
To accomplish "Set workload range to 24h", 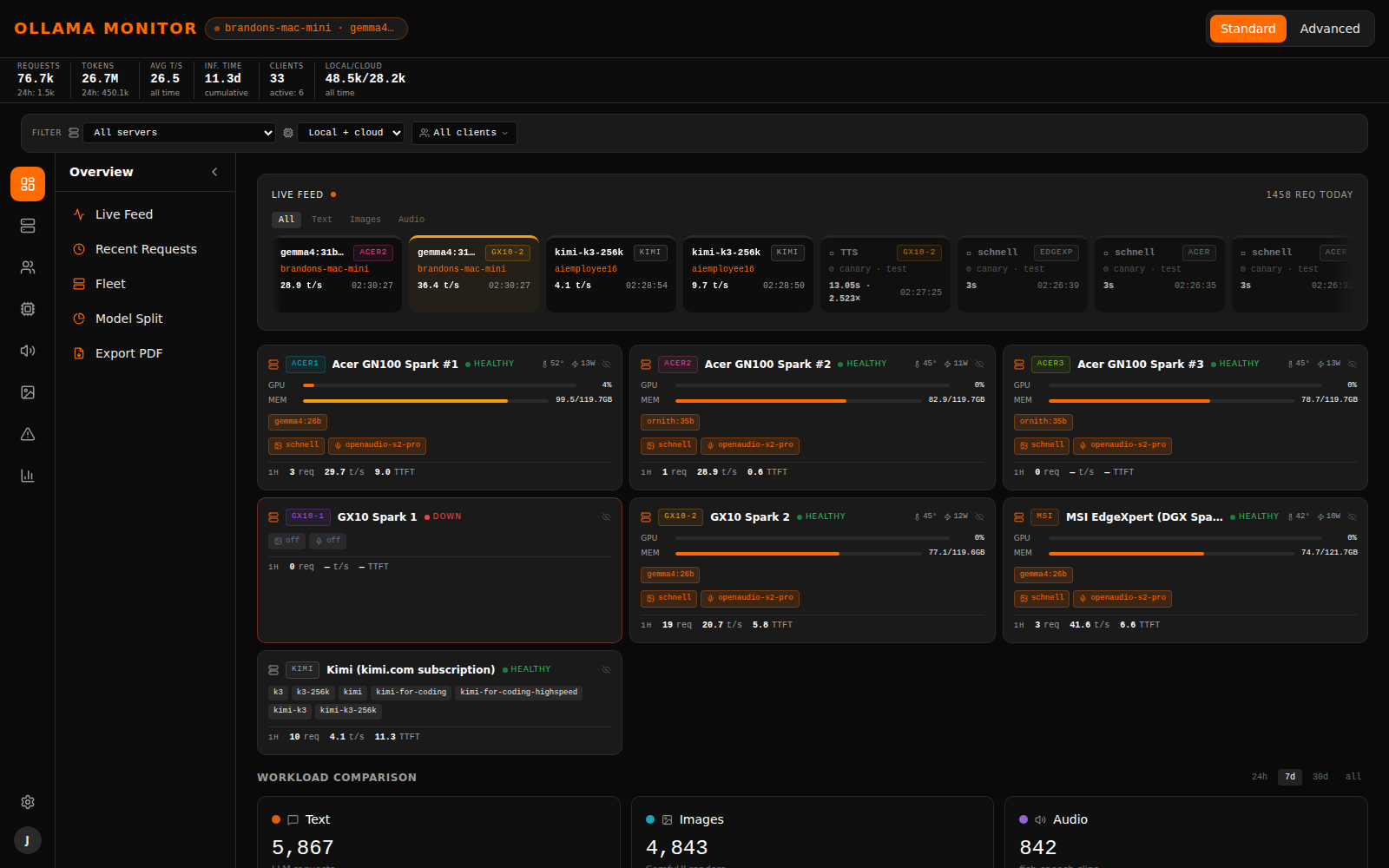I will tap(1260, 777).
